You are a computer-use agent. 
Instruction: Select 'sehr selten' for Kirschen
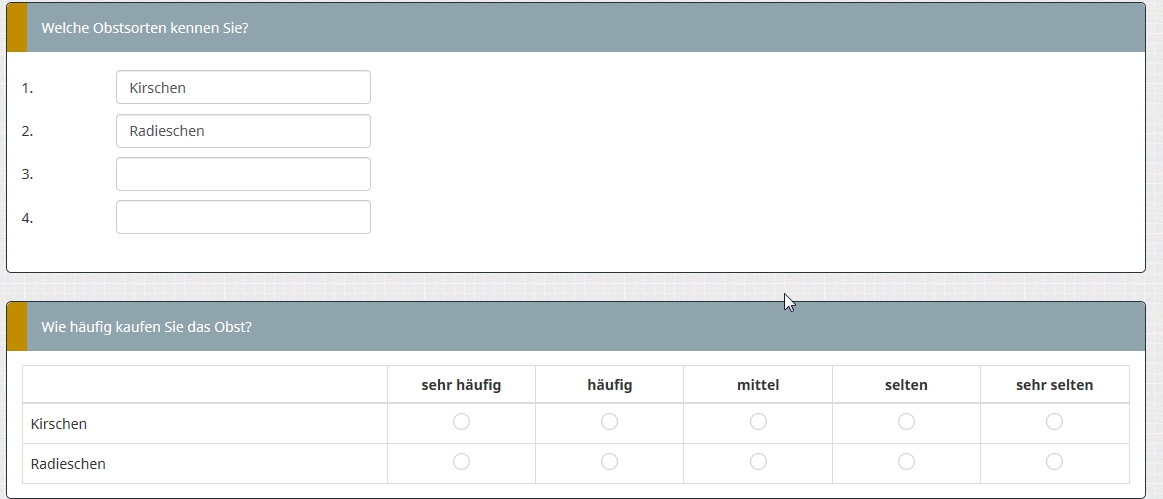1054,422
